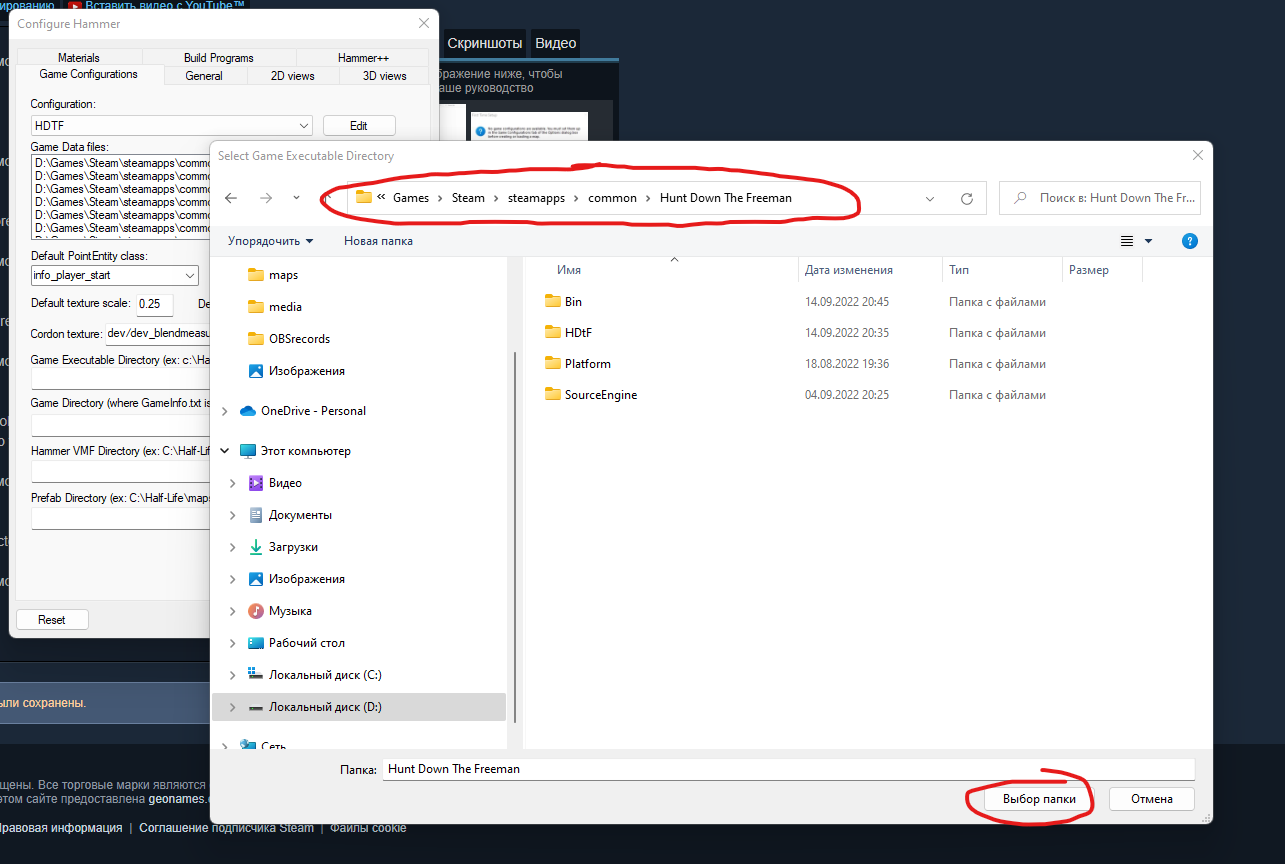Viewport: 1285px width, 864px height.
Task: Select the Bin folder
Action: point(573,301)
